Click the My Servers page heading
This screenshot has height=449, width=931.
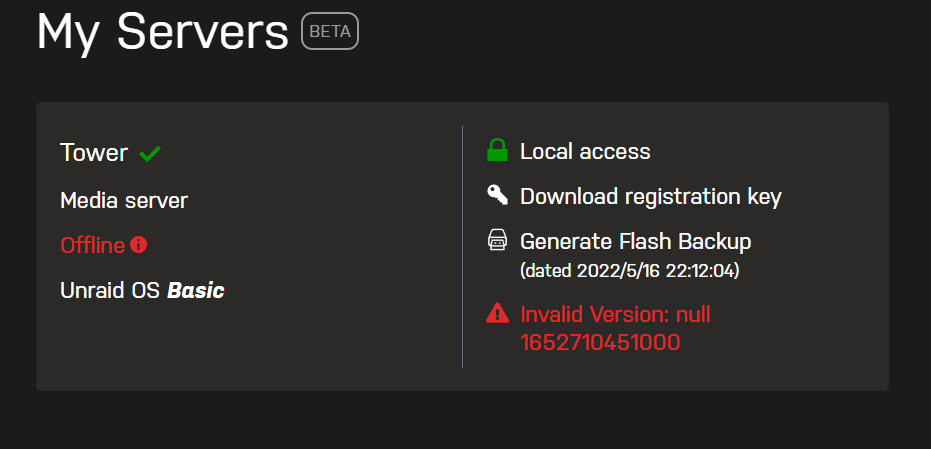point(162,31)
